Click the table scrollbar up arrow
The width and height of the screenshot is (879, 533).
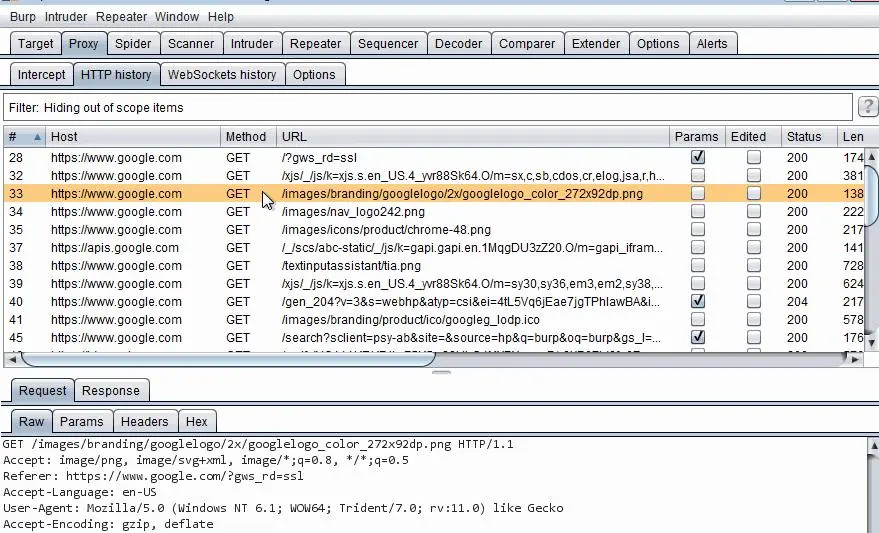click(872, 157)
